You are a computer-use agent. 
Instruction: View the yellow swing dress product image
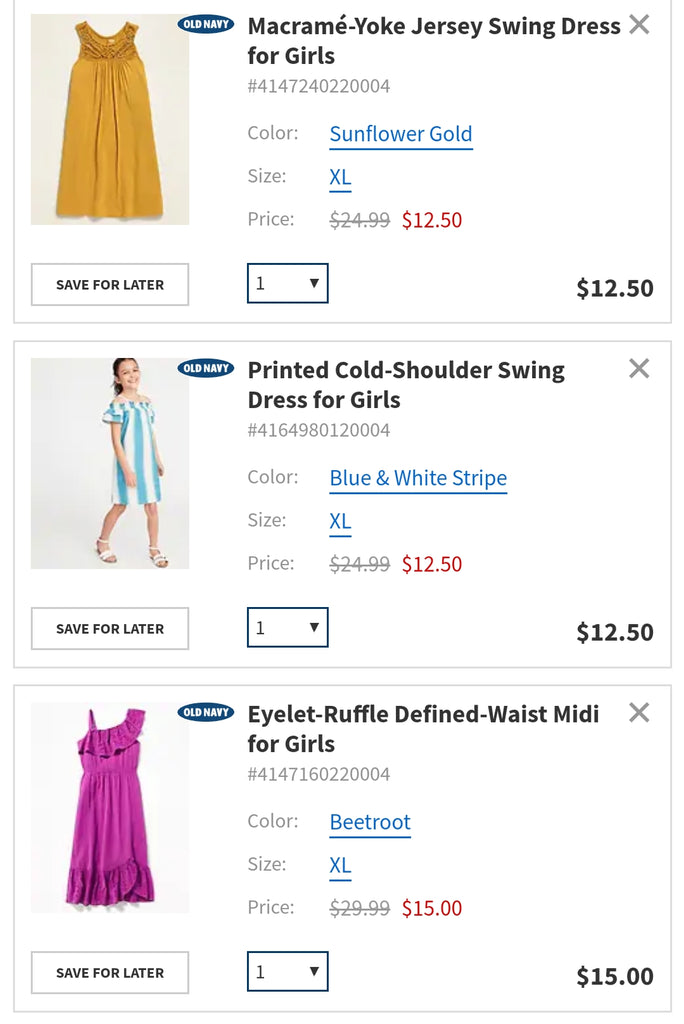tap(110, 120)
